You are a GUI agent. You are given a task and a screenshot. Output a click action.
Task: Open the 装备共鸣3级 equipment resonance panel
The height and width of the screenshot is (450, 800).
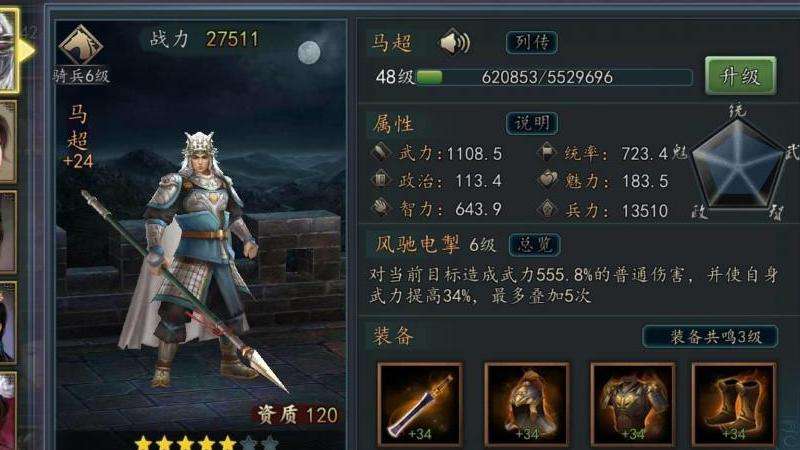point(710,336)
